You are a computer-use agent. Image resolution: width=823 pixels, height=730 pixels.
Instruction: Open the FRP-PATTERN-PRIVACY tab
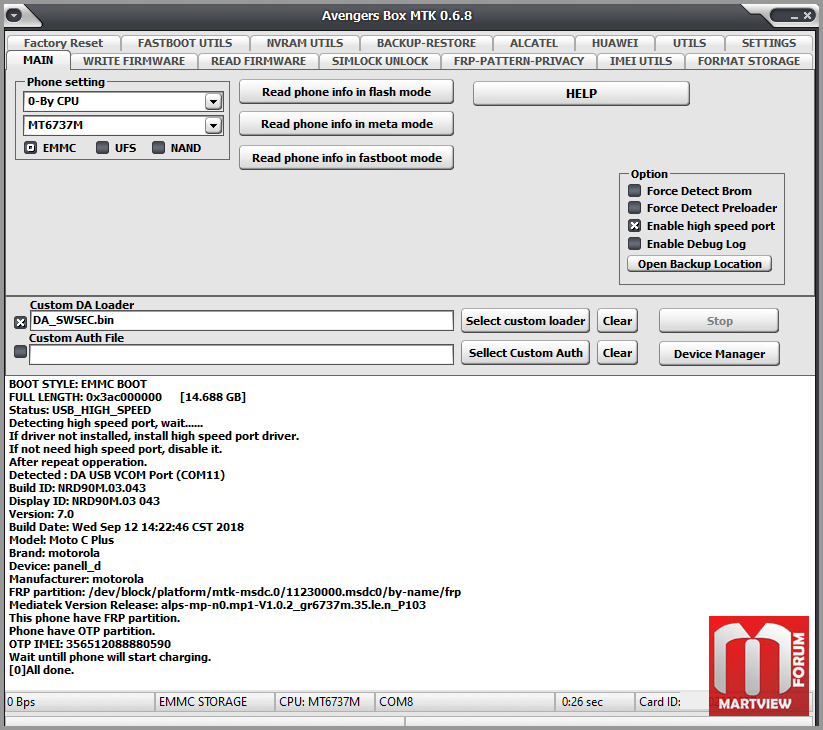point(519,61)
